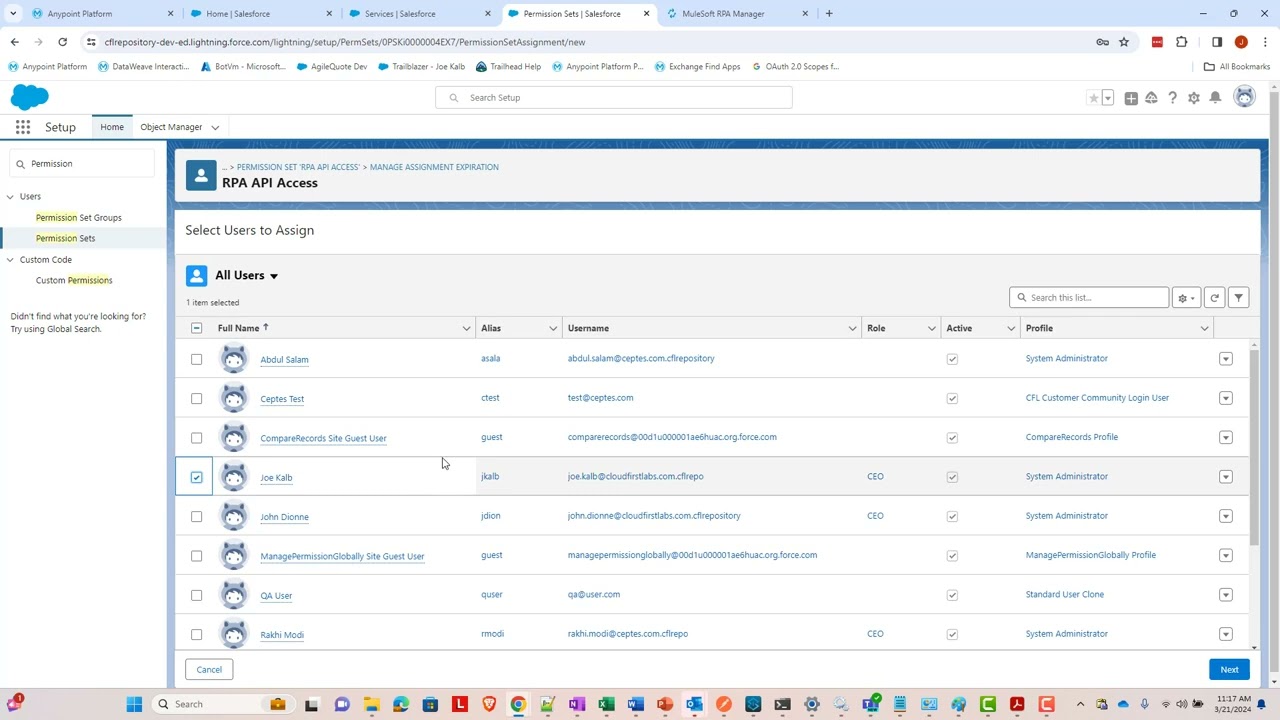The height and width of the screenshot is (720, 1280).
Task: Click the Search Setup field
Action: [x=614, y=98]
